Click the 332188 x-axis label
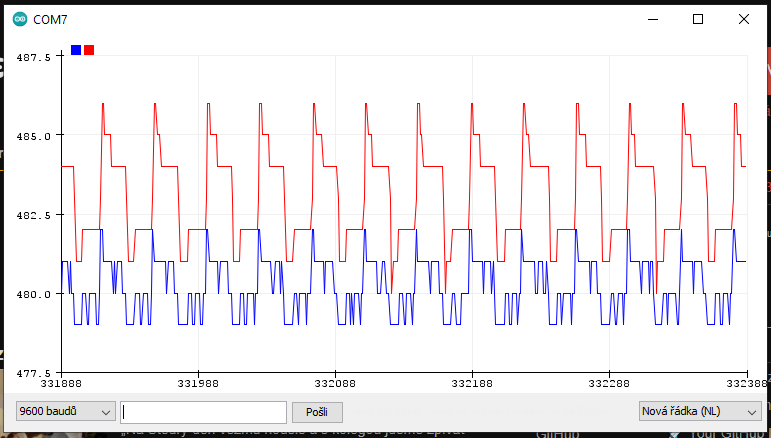The height and width of the screenshot is (438, 771). pyautogui.click(x=472, y=383)
